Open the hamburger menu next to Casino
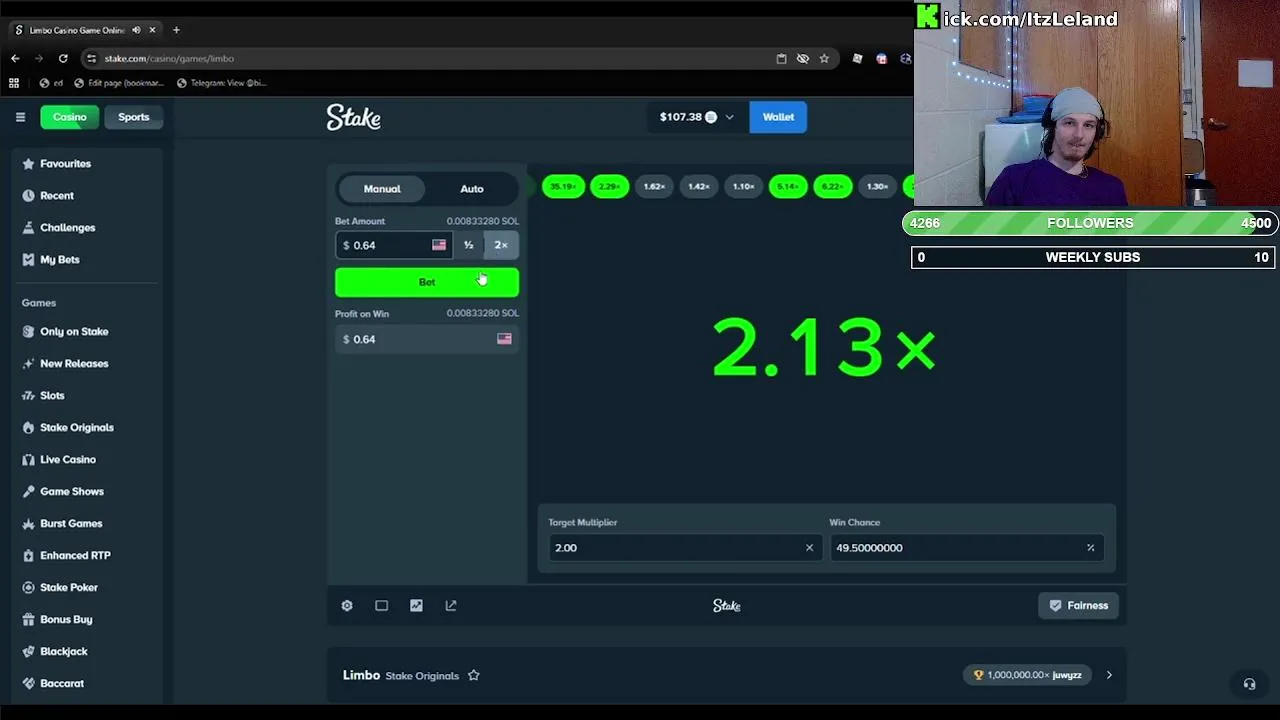 pos(20,117)
